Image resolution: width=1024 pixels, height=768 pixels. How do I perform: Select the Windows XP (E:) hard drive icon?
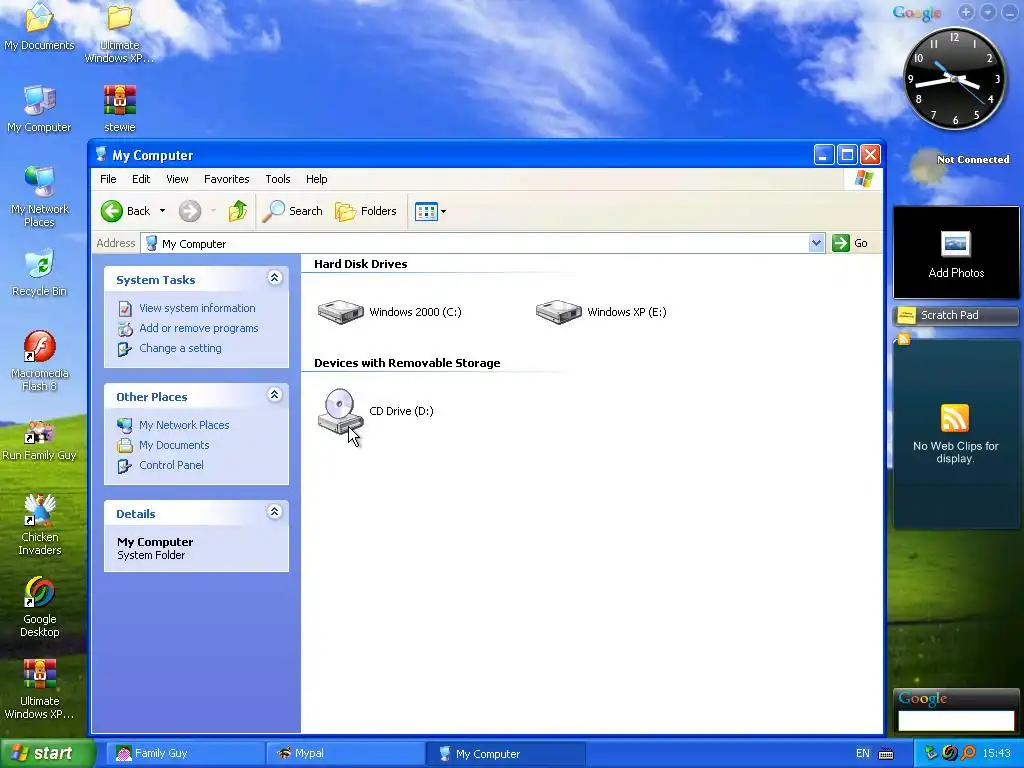click(558, 312)
